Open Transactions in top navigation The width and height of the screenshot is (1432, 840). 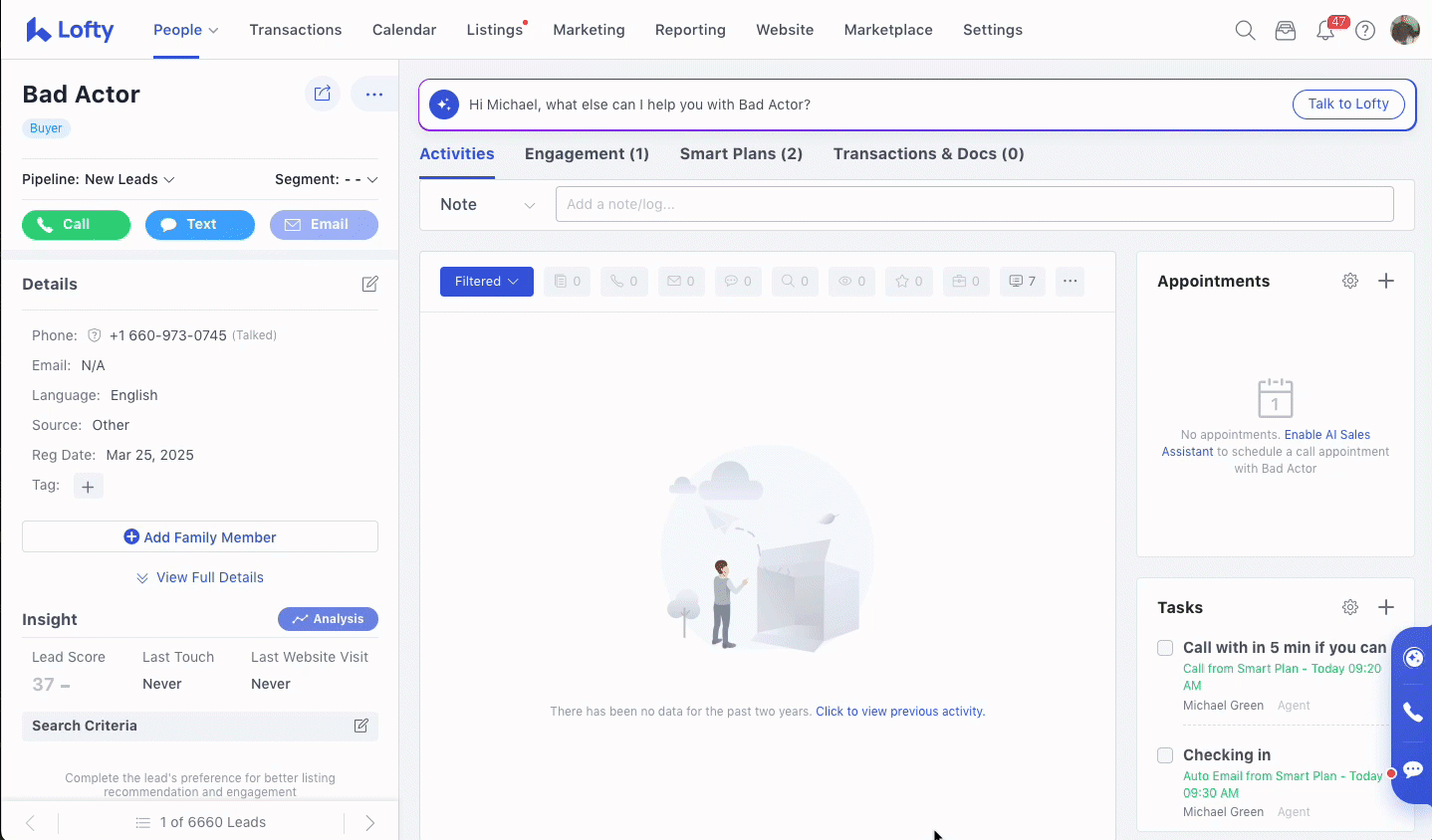pyautogui.click(x=296, y=30)
